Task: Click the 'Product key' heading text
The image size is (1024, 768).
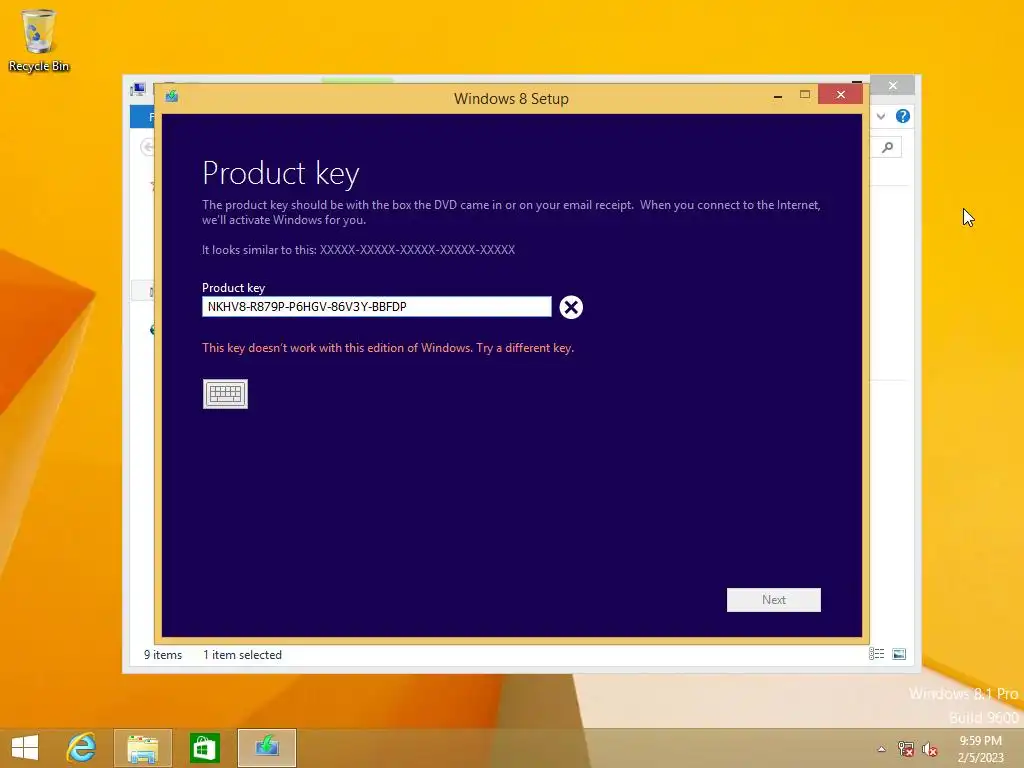Action: [x=281, y=174]
